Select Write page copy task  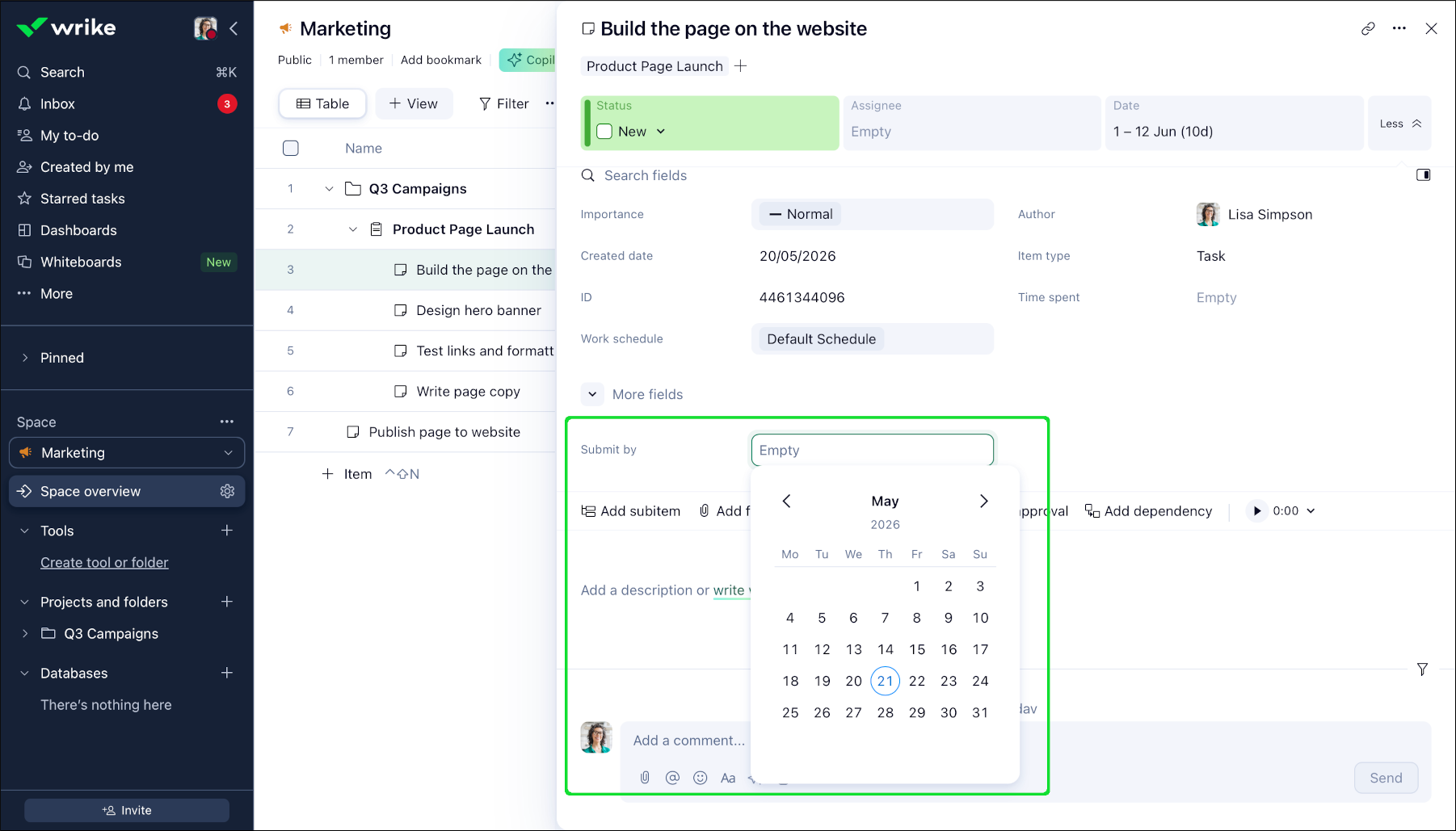pyautogui.click(x=468, y=391)
